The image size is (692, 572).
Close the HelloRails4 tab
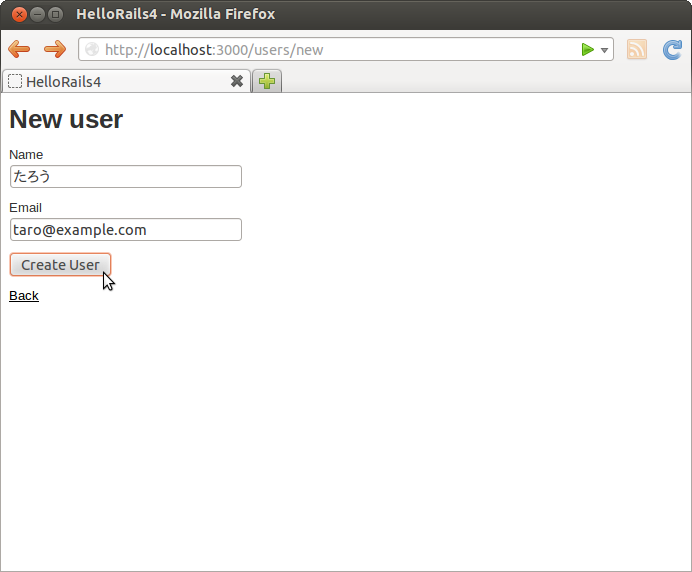click(237, 81)
